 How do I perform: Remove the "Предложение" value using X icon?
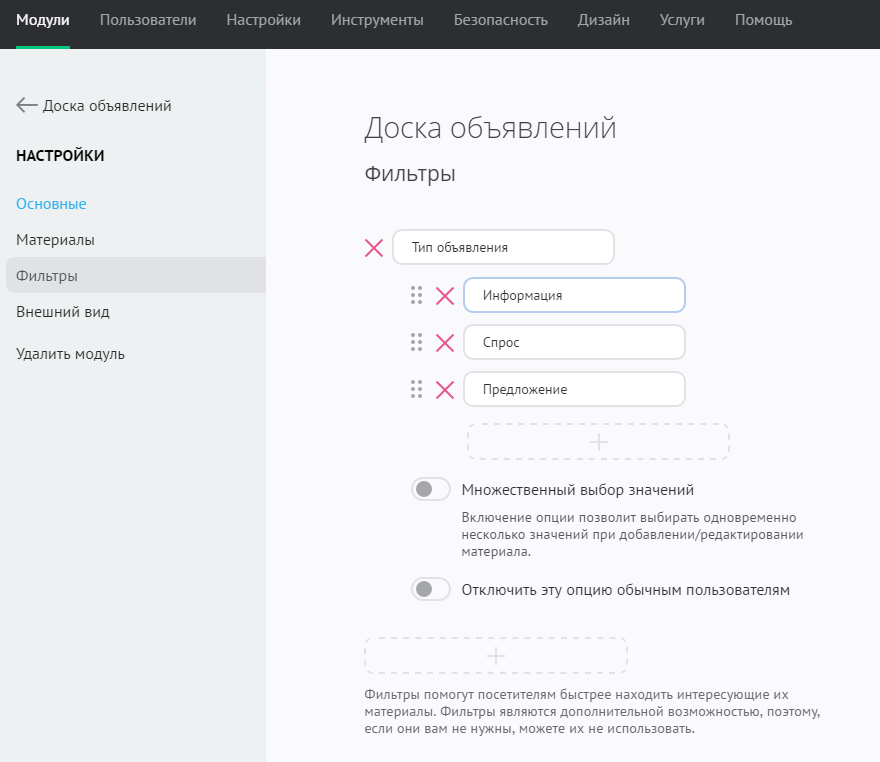pos(445,390)
